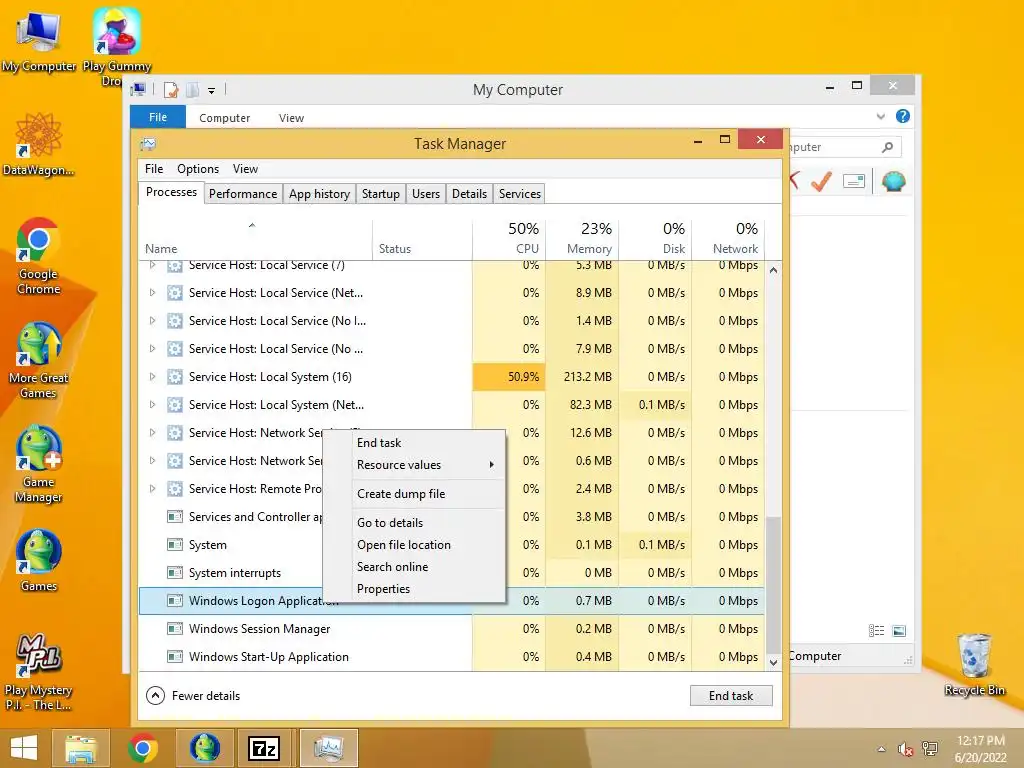Expand Service Host: Local System (16)
The height and width of the screenshot is (768, 1024).
pos(152,377)
